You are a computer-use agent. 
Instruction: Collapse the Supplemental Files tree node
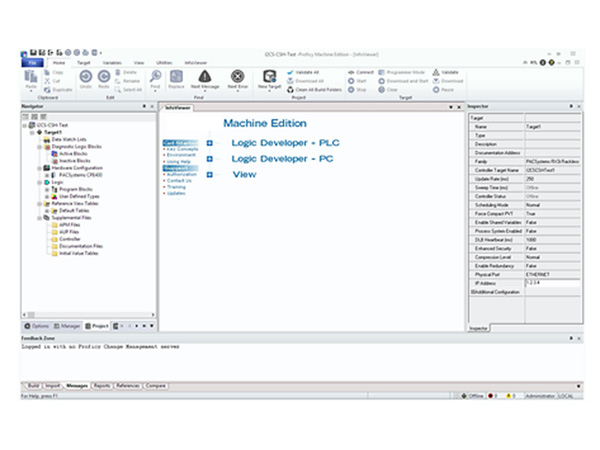pyautogui.click(x=38, y=219)
